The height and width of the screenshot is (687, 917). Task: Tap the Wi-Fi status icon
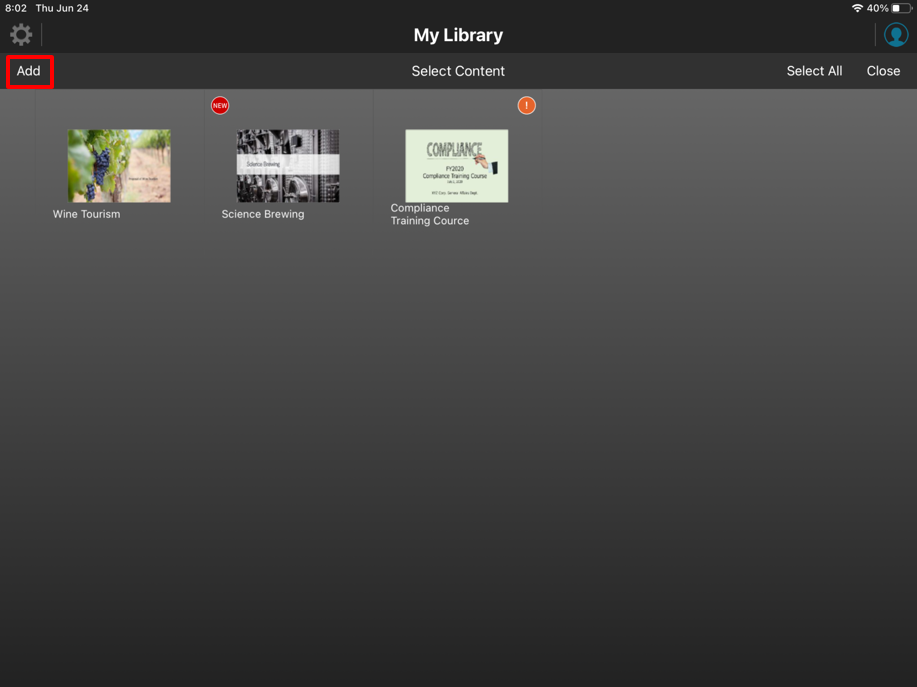coord(857,8)
